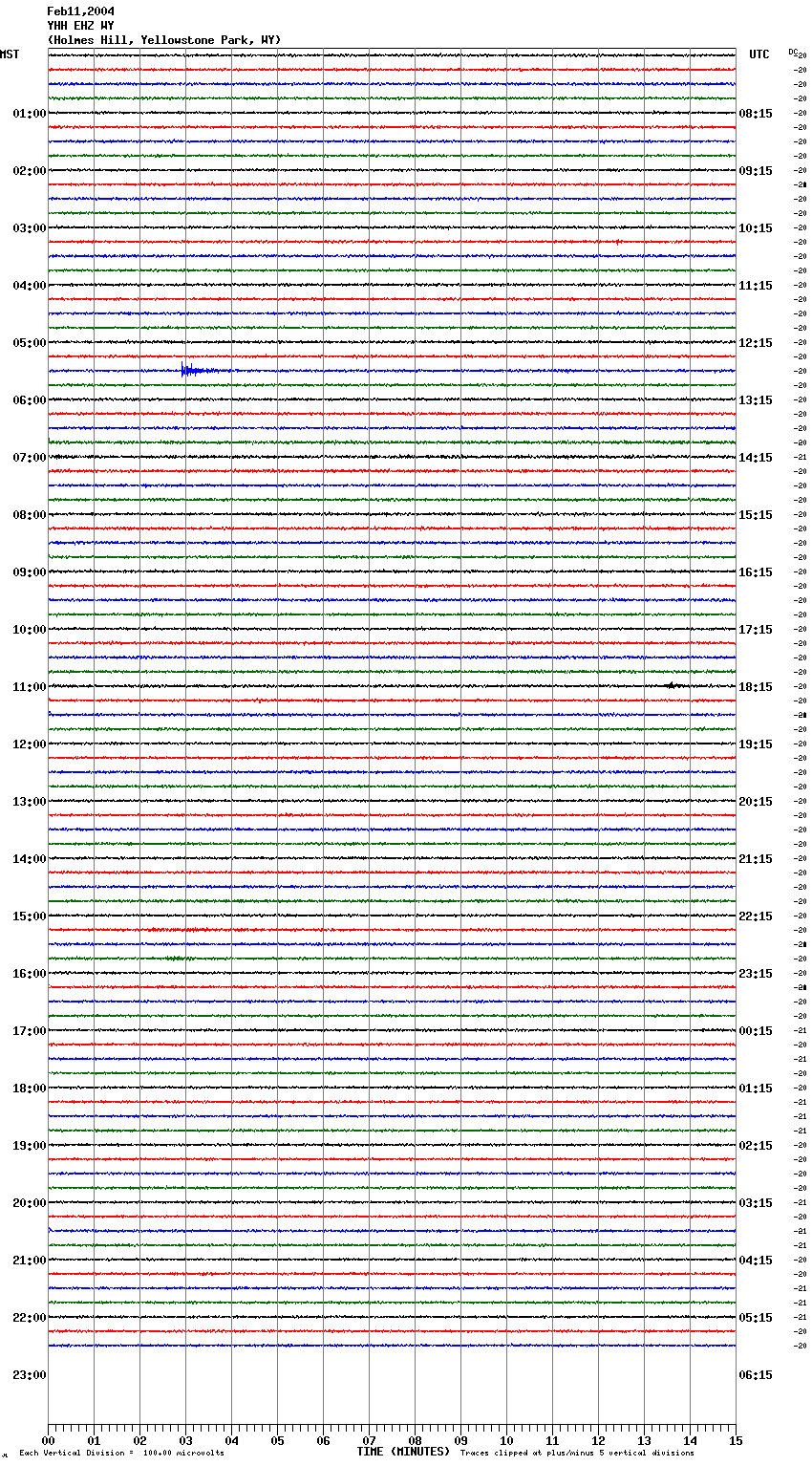Image resolution: width=812 pixels, height=1466 pixels.
Task: Click the '(Holmes Hill, Yellowstone Park, WY)' title
Action: (164, 40)
